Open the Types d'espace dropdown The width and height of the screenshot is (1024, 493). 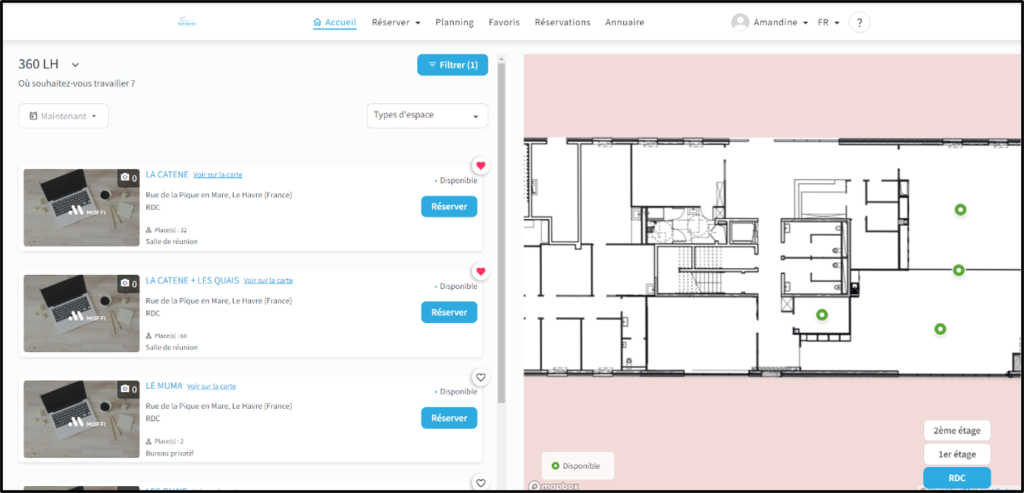click(x=427, y=116)
